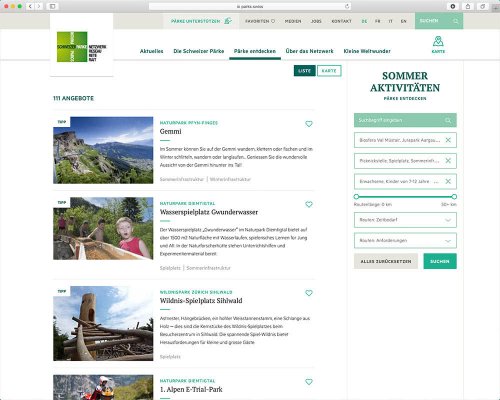Click Wildnispark Zürich Sihlwald label

pos(196,292)
